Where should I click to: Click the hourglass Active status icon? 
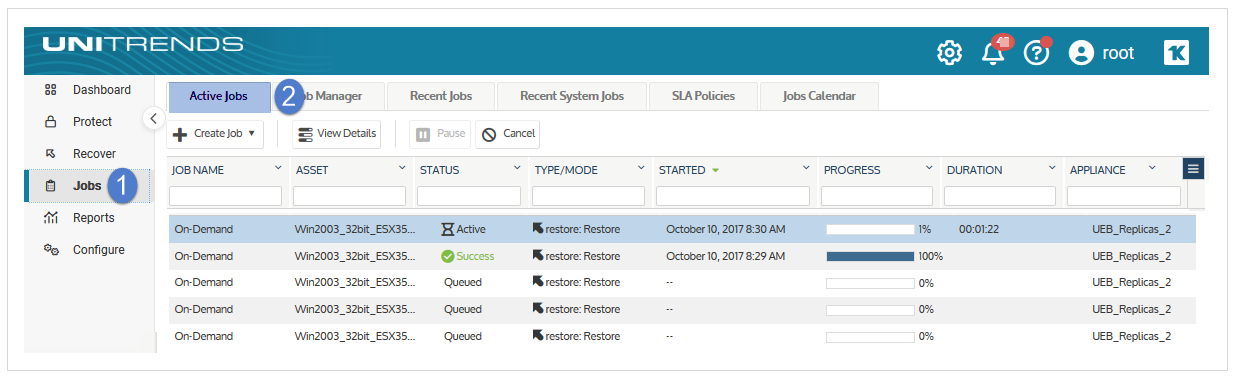click(x=448, y=229)
